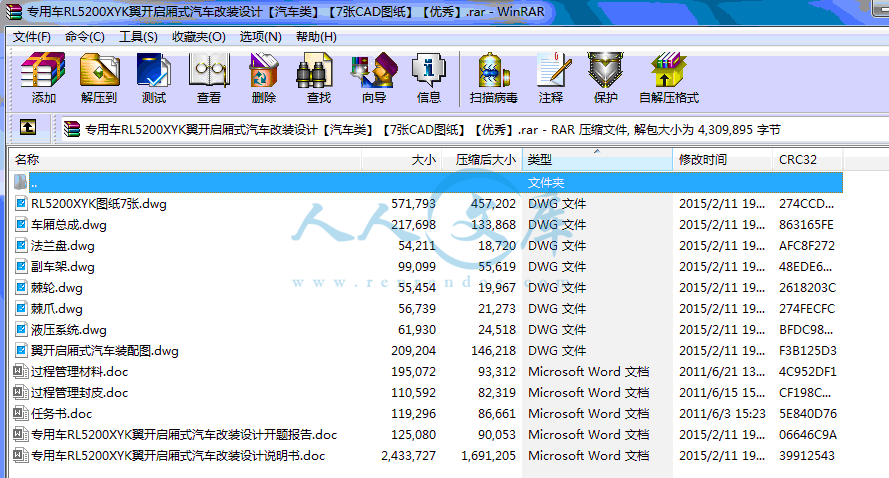
Task: Go up one folder level arrow
Action: (28, 127)
